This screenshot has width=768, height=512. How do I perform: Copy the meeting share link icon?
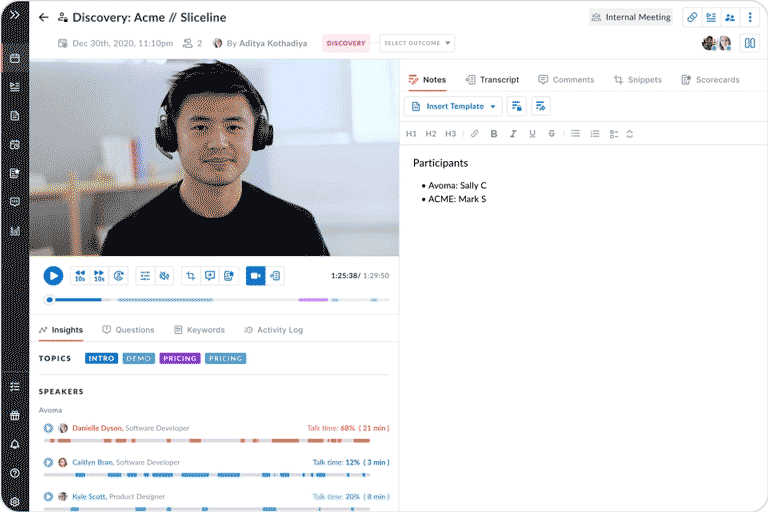click(691, 17)
